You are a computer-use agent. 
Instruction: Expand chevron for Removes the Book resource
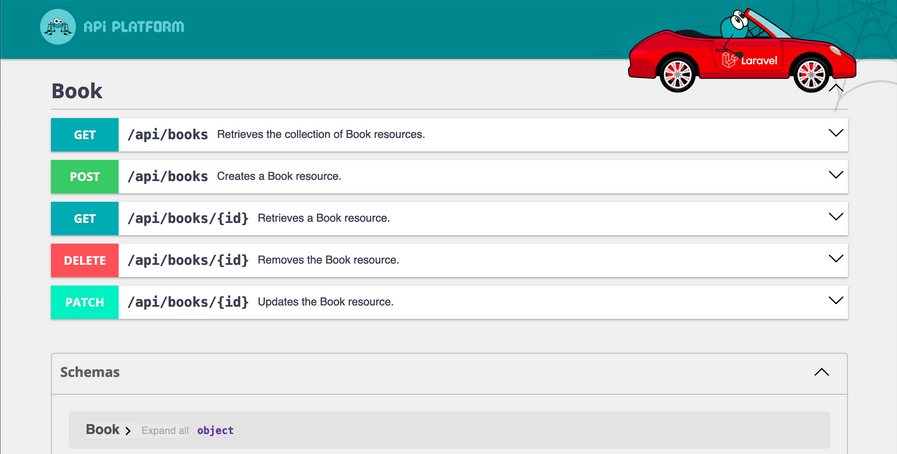[836, 258]
